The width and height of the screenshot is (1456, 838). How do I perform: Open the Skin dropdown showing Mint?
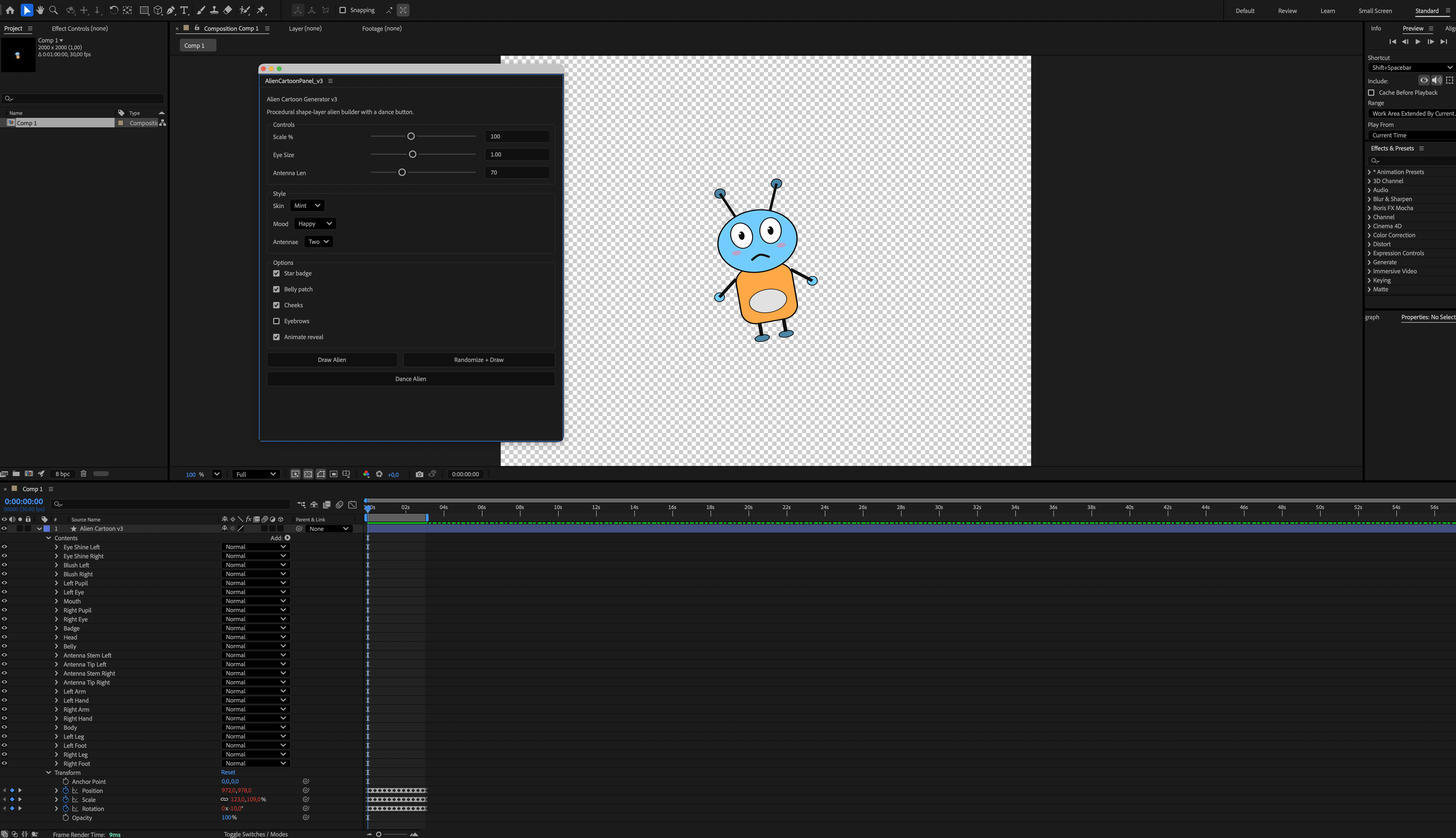307,205
